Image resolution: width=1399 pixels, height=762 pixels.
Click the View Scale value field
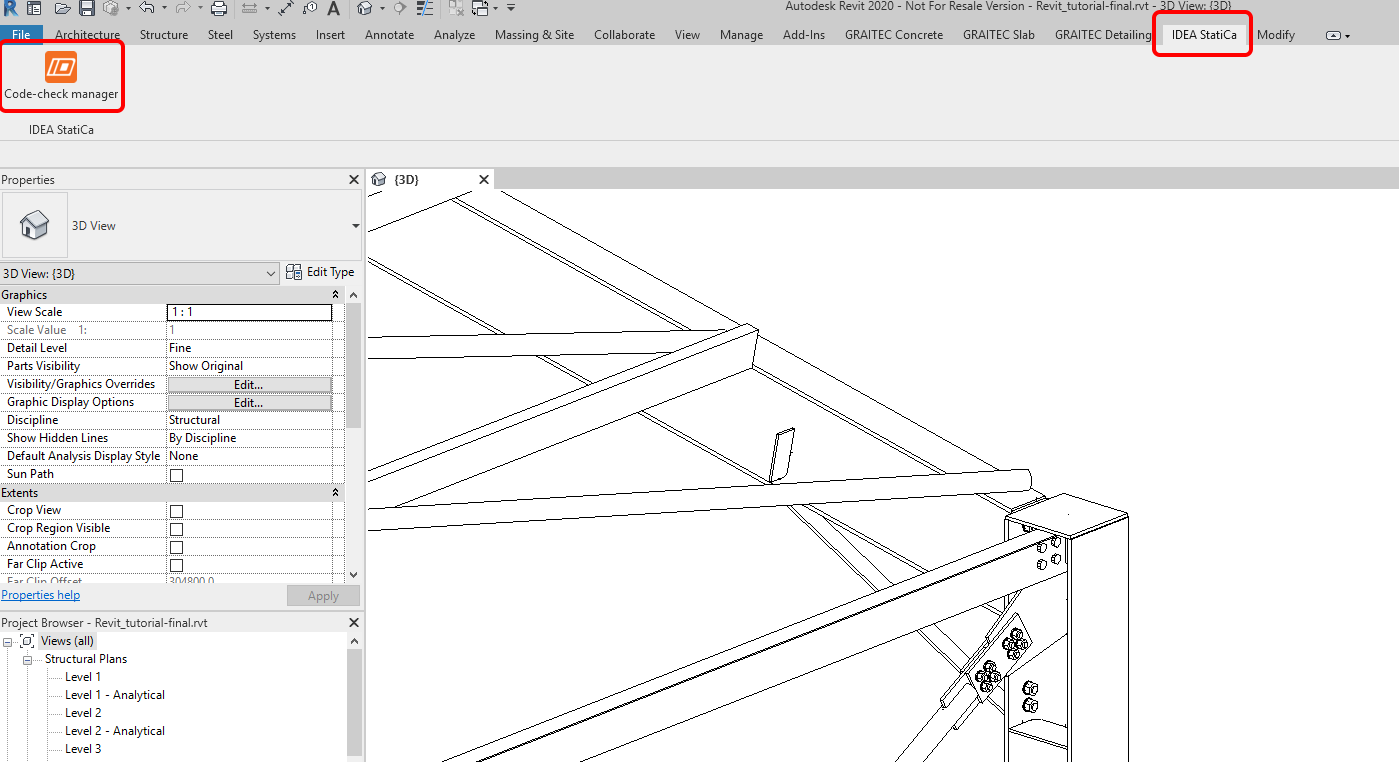(x=249, y=312)
